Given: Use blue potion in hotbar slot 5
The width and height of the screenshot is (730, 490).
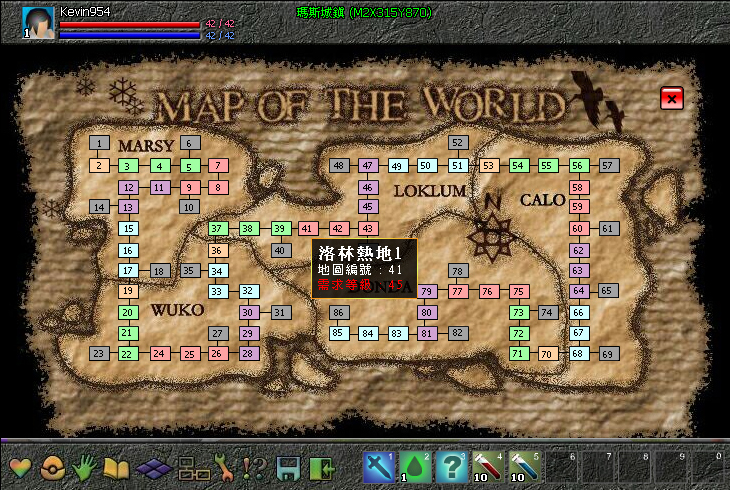Looking at the screenshot, I should tap(524, 467).
